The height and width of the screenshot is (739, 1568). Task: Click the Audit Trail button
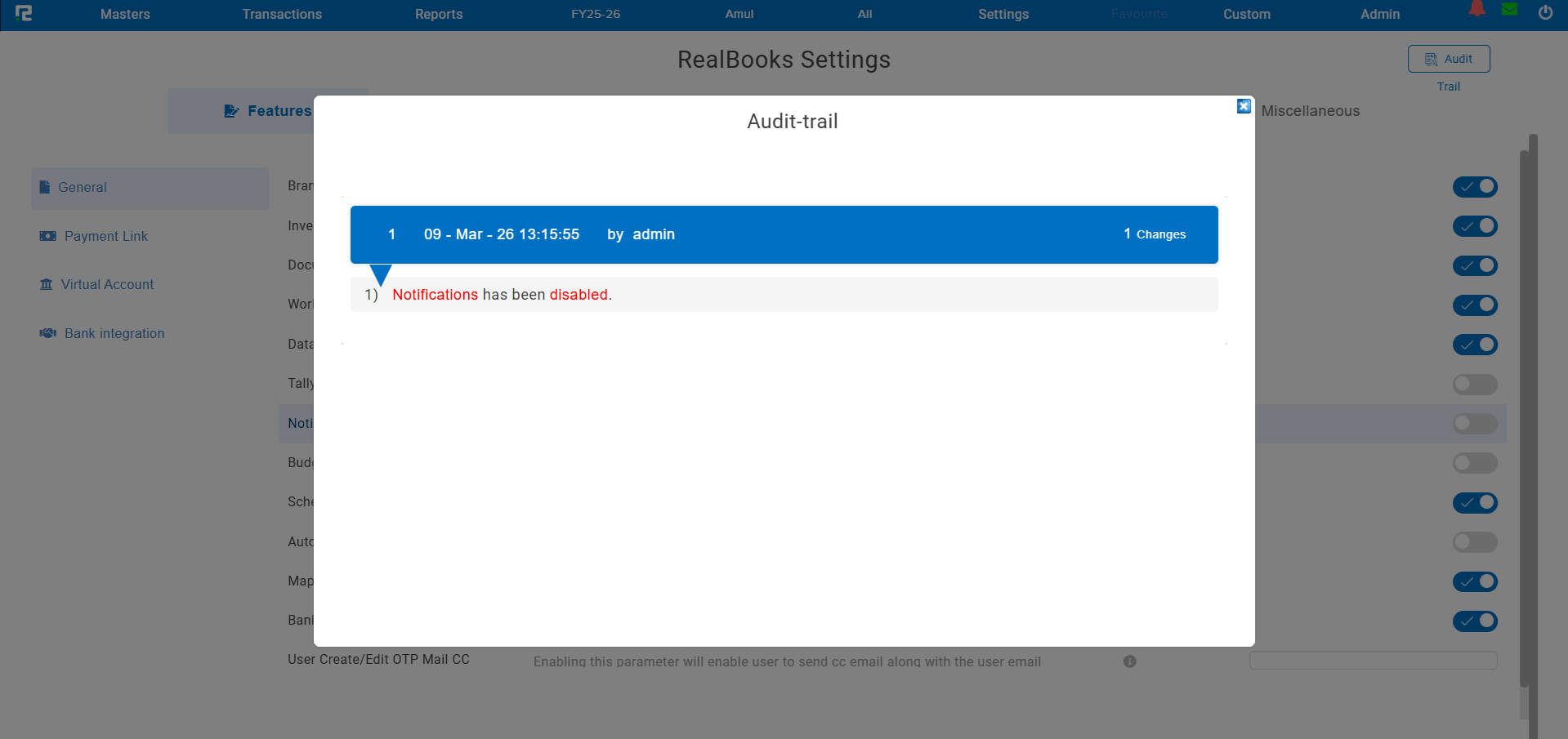pyautogui.click(x=1448, y=59)
